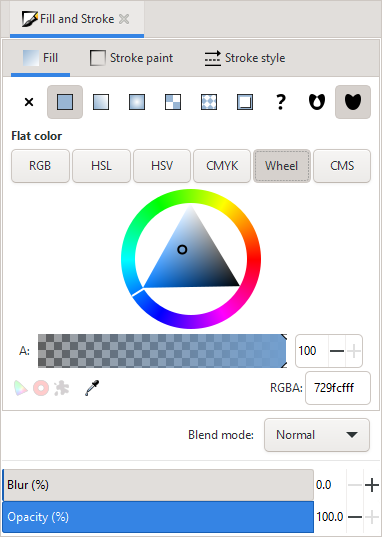Screen dimensions: 382x537
Task: Click the color managed triangle icon
Action: coord(21,388)
